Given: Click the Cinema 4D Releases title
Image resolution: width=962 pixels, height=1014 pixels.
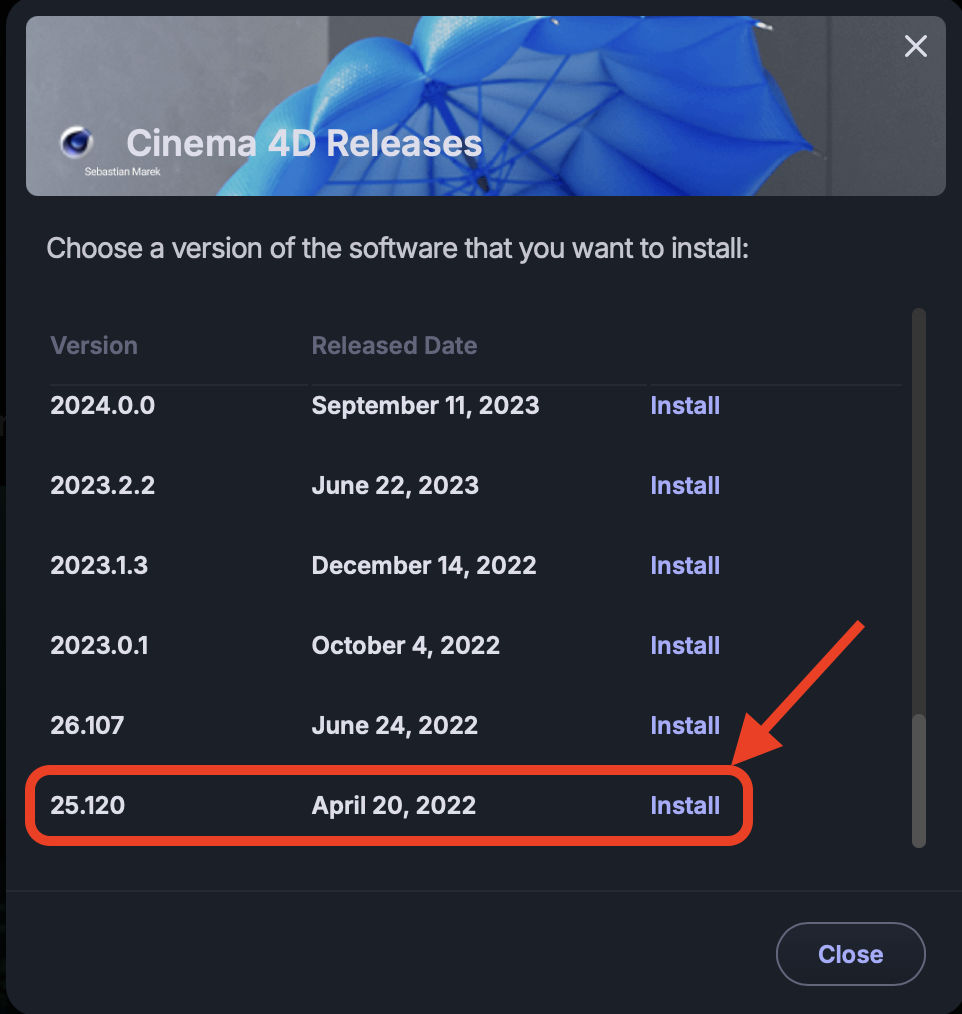Looking at the screenshot, I should (x=304, y=144).
